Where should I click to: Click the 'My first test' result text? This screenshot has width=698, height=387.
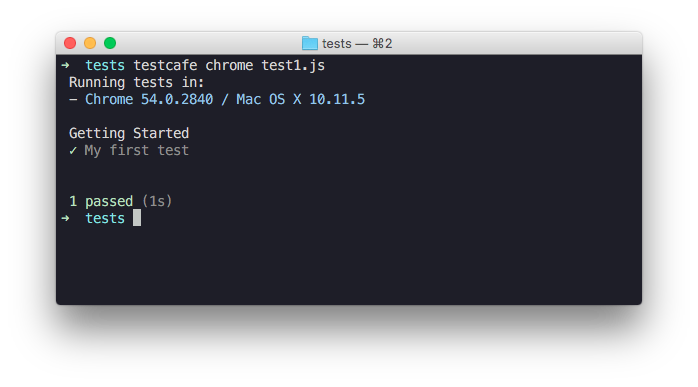pos(137,151)
